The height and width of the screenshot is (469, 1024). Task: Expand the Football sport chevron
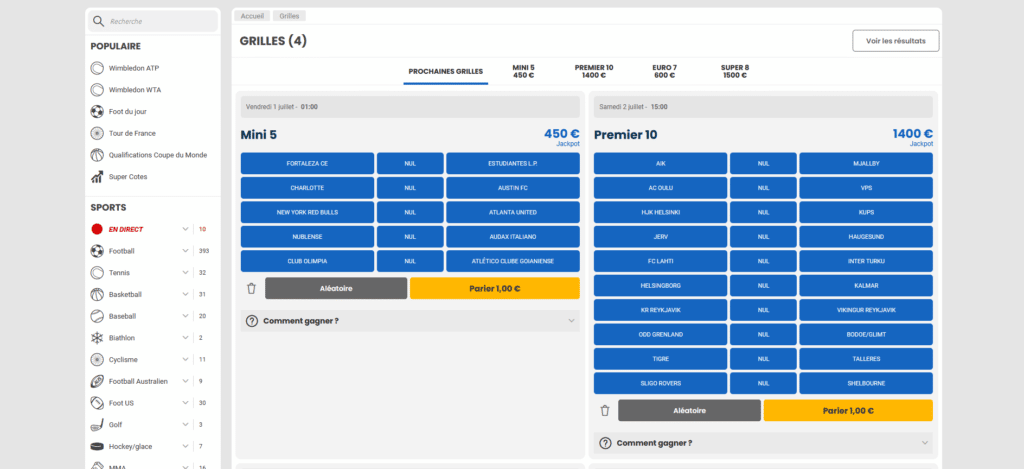tap(185, 251)
